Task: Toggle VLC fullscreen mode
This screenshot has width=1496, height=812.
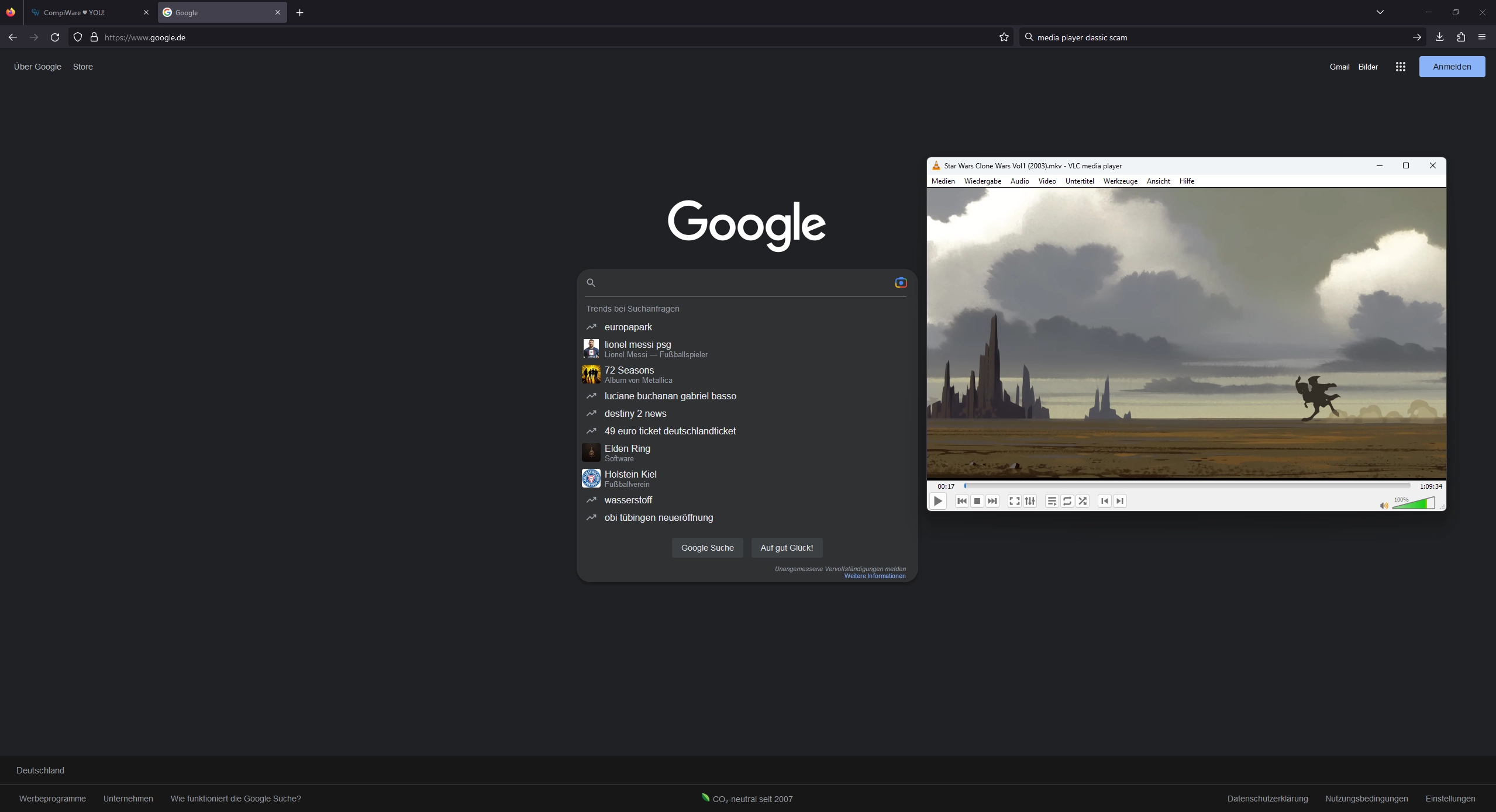Action: tap(1015, 501)
